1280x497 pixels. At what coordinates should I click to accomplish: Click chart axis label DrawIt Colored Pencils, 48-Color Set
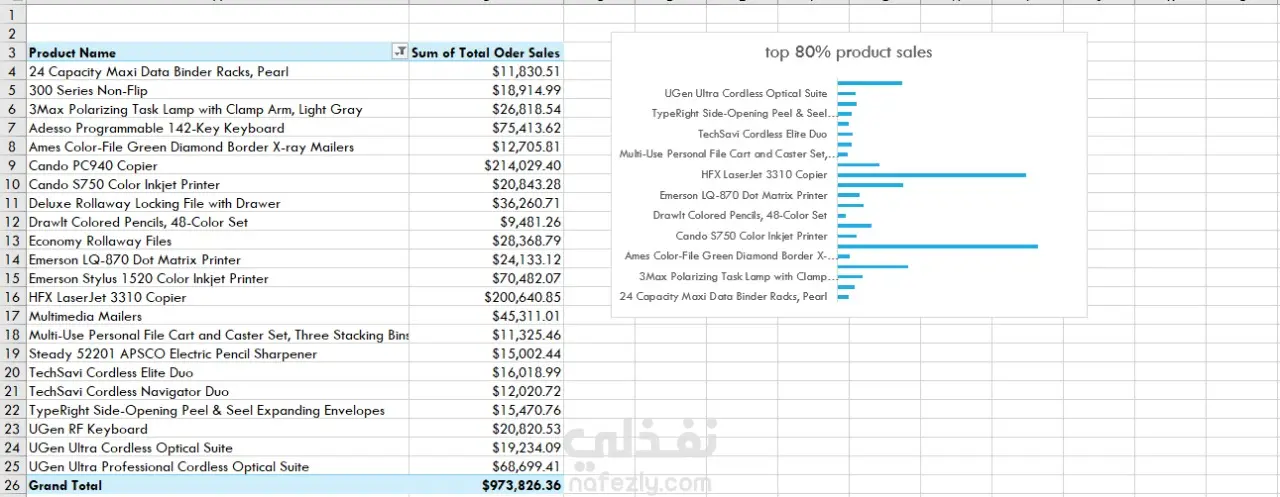pos(740,215)
